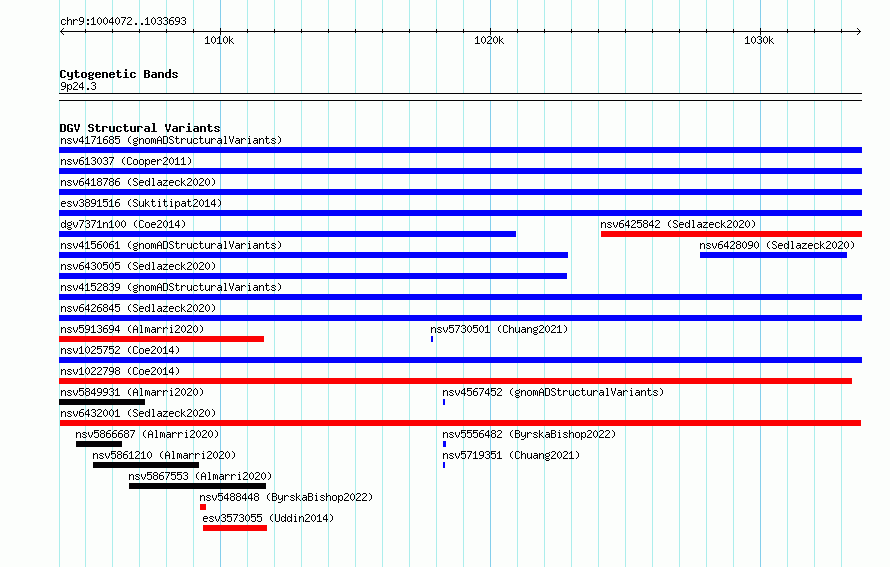Click the chr9:1004072..1033693 coordinates

click(123, 21)
